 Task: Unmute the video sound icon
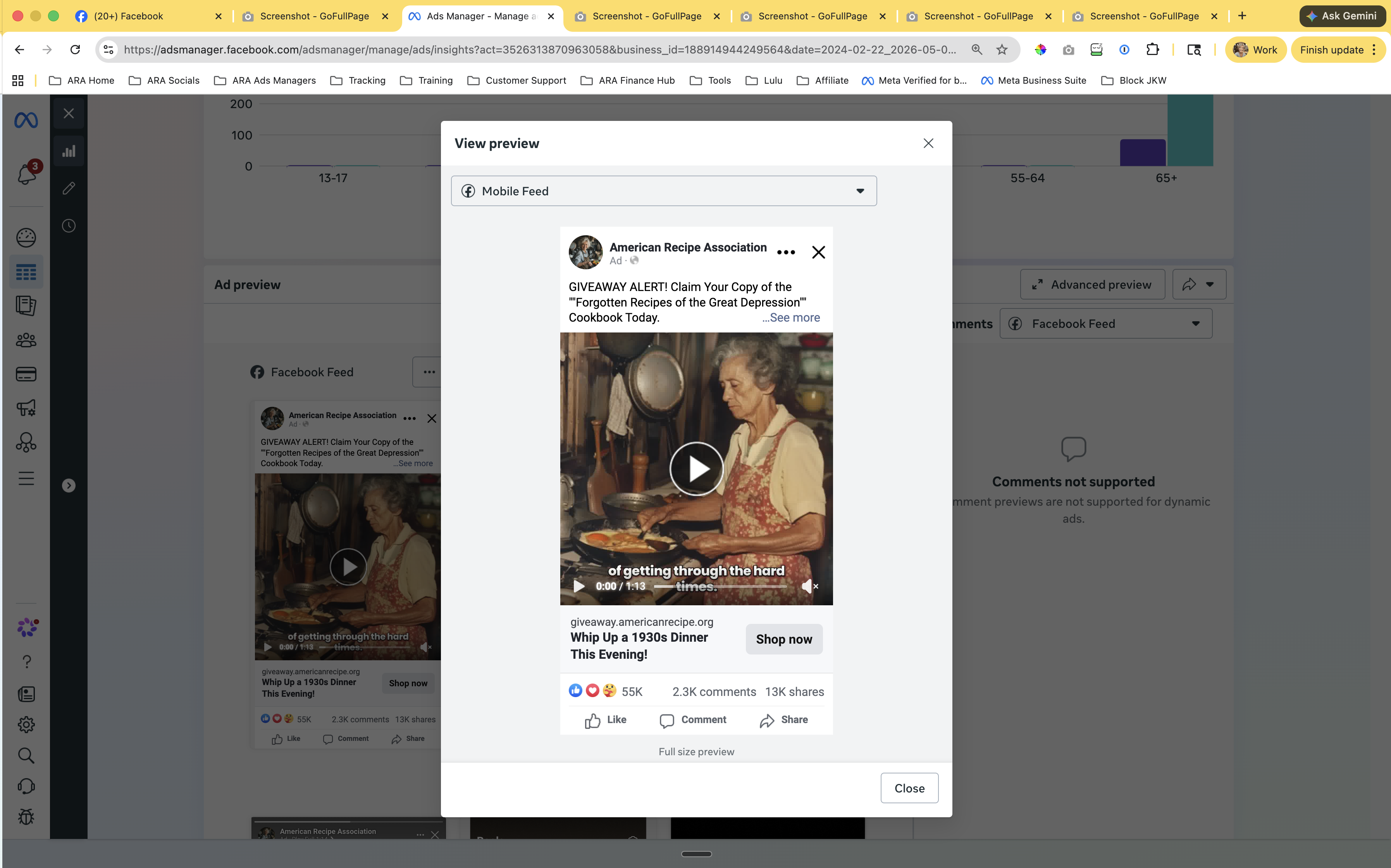coord(809,586)
